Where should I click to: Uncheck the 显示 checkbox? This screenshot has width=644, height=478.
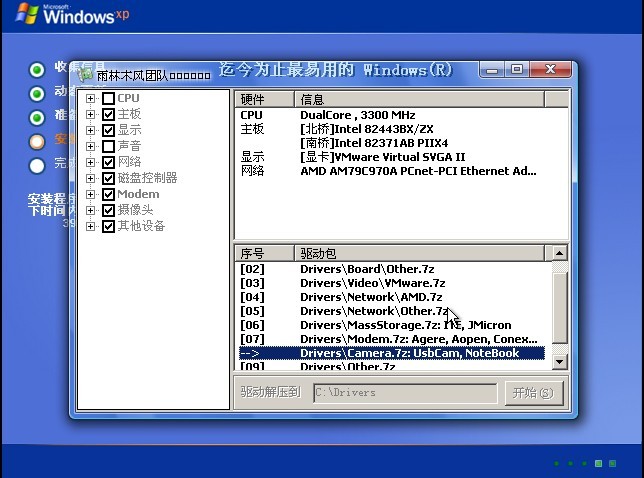tap(108, 130)
